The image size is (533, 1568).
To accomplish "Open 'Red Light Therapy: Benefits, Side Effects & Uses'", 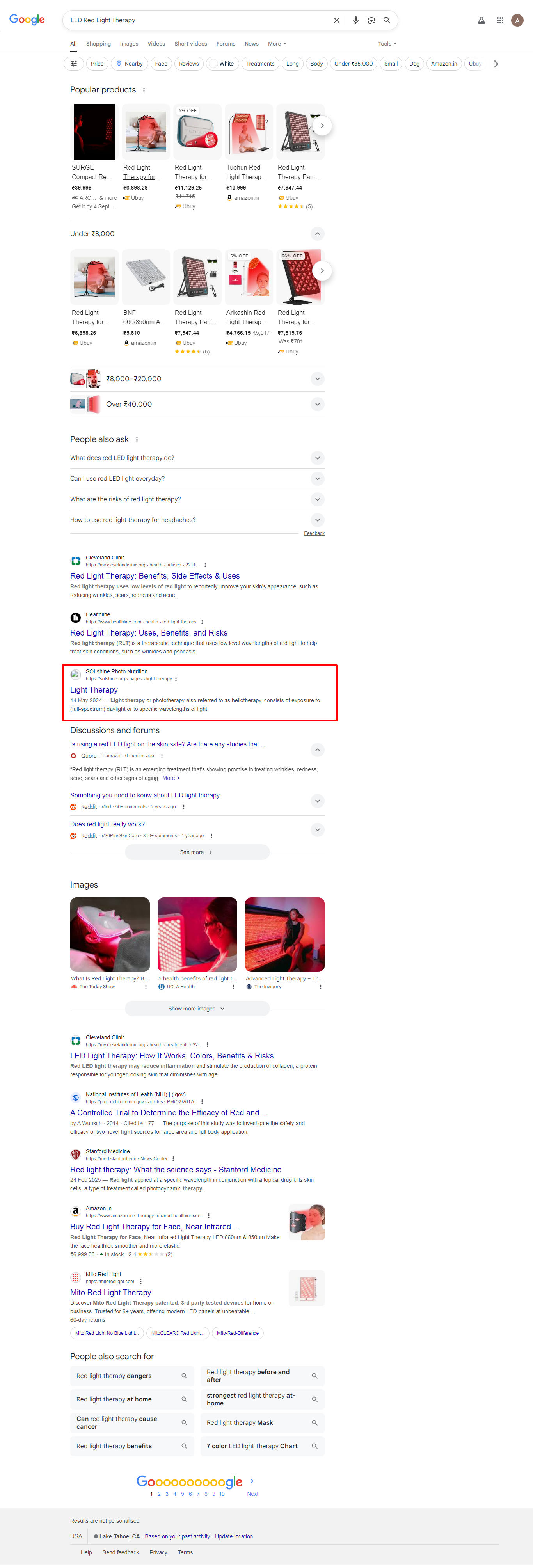I will 155,576.
